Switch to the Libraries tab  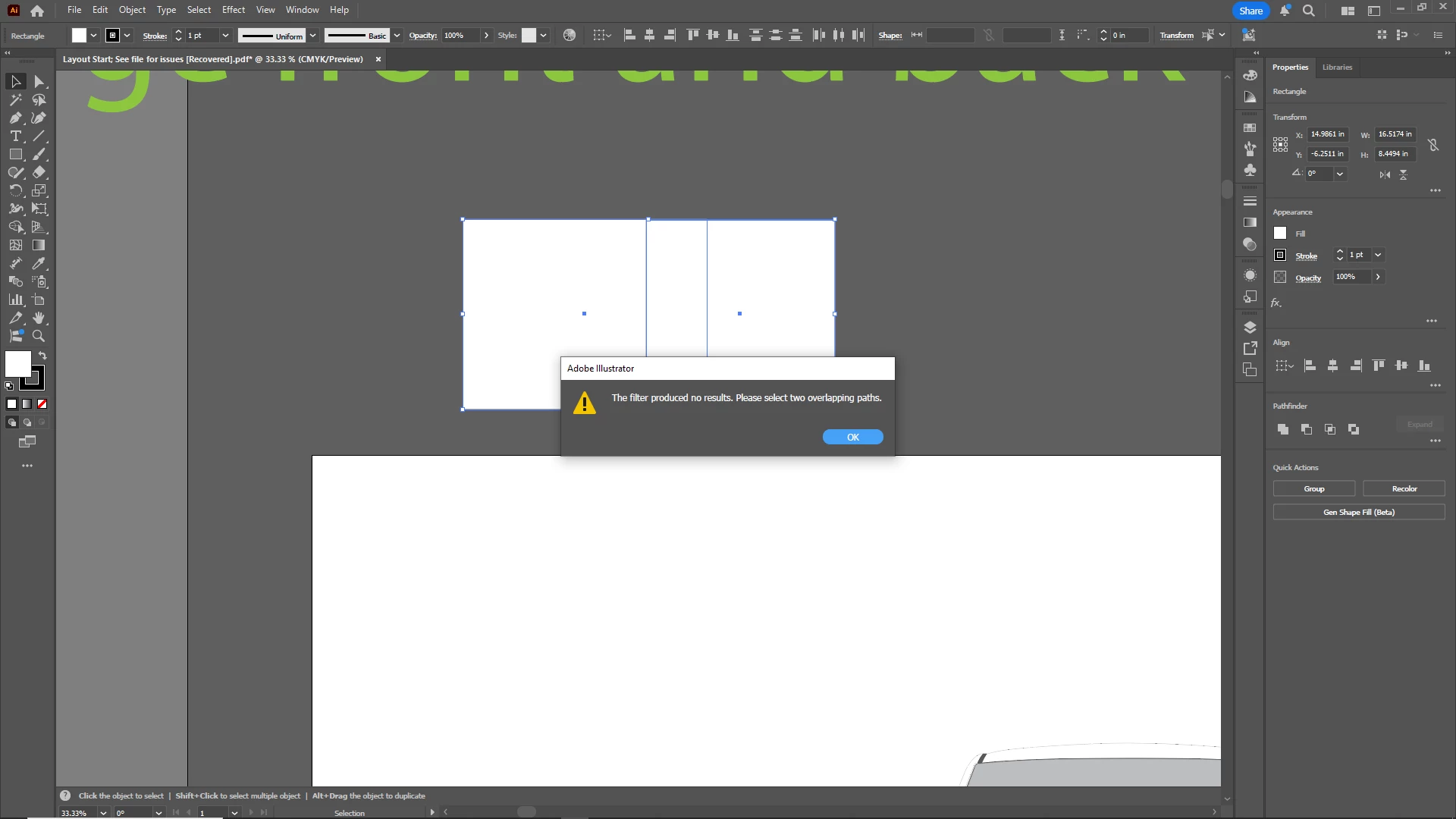(1337, 67)
